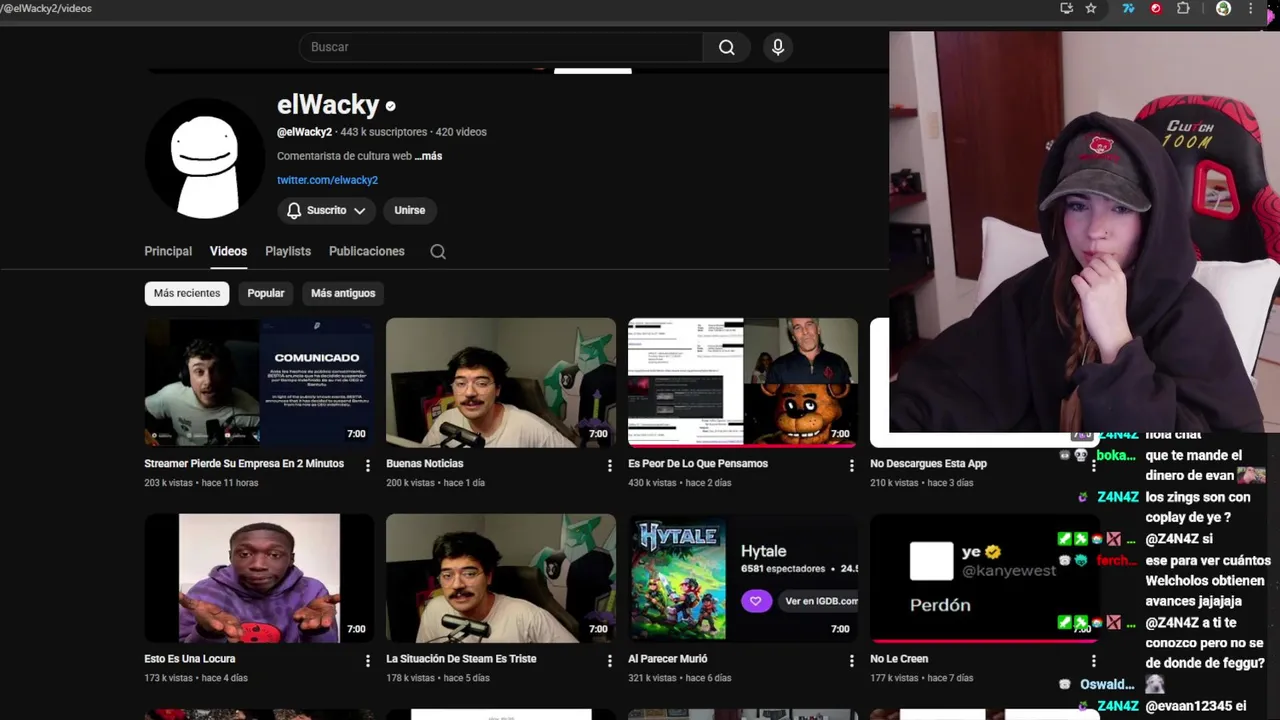The width and height of the screenshot is (1280, 720).
Task: Open the twitter.com/elwacky2 link
Action: pyautogui.click(x=327, y=180)
